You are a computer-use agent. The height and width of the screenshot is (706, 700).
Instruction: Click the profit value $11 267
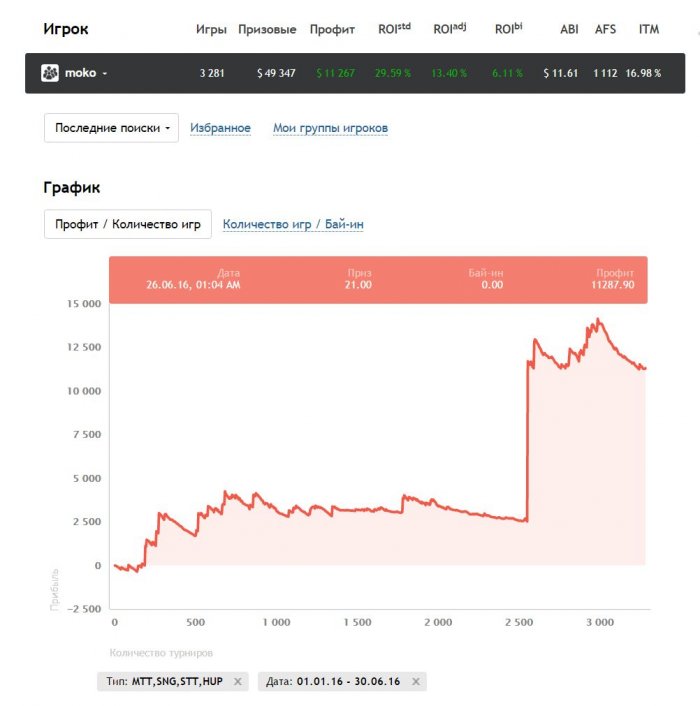[x=335, y=73]
